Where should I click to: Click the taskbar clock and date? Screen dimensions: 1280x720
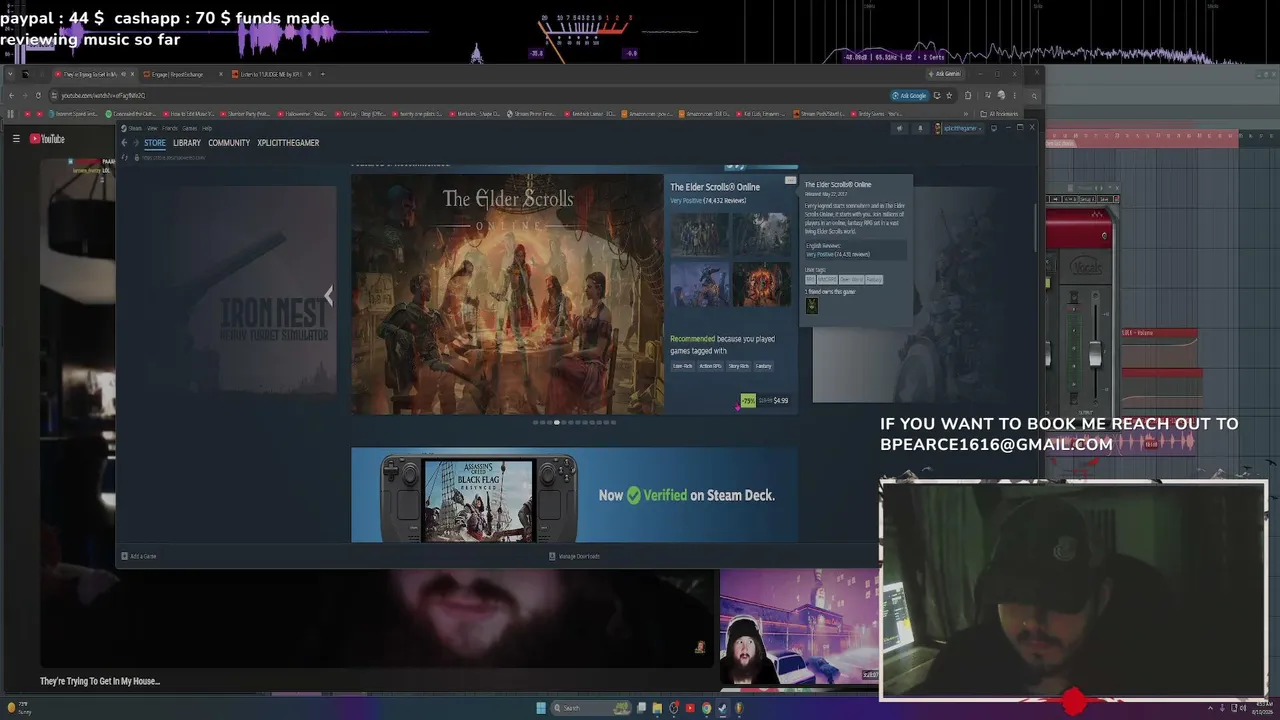[1265, 708]
